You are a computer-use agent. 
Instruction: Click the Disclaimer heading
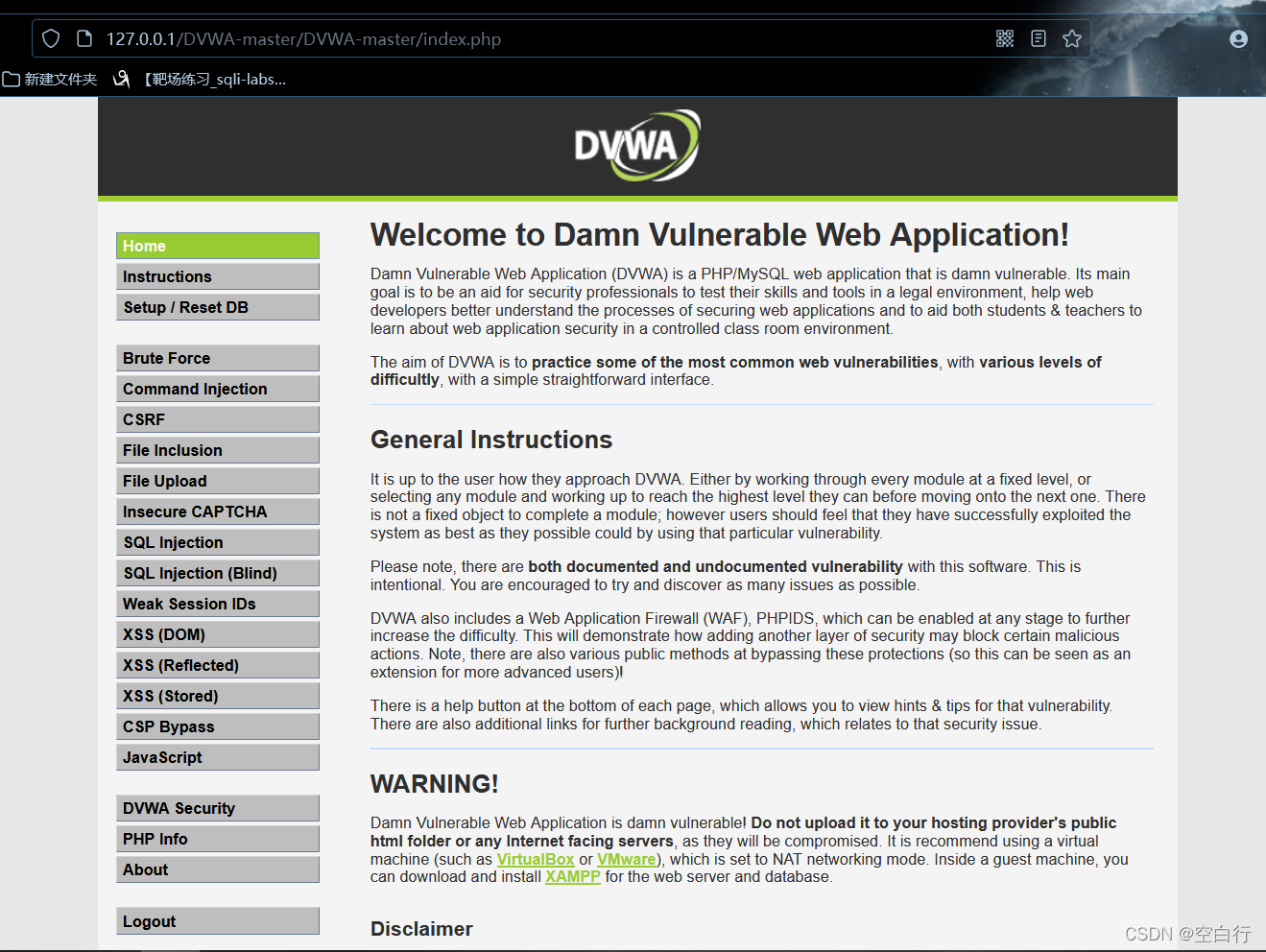421,929
